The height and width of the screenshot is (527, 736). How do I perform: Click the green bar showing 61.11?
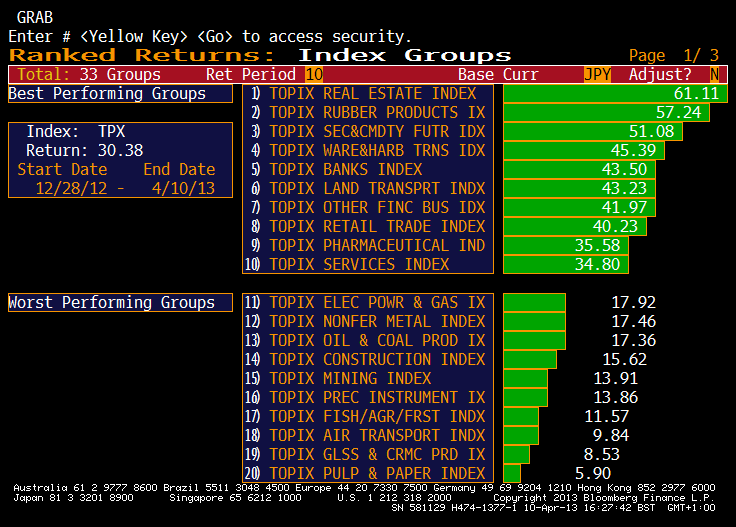click(x=615, y=93)
